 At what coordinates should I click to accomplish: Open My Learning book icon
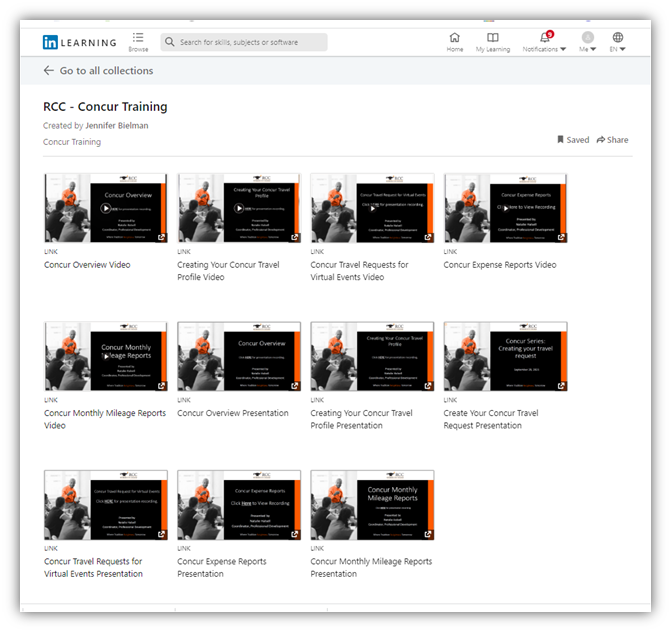pyautogui.click(x=492, y=37)
